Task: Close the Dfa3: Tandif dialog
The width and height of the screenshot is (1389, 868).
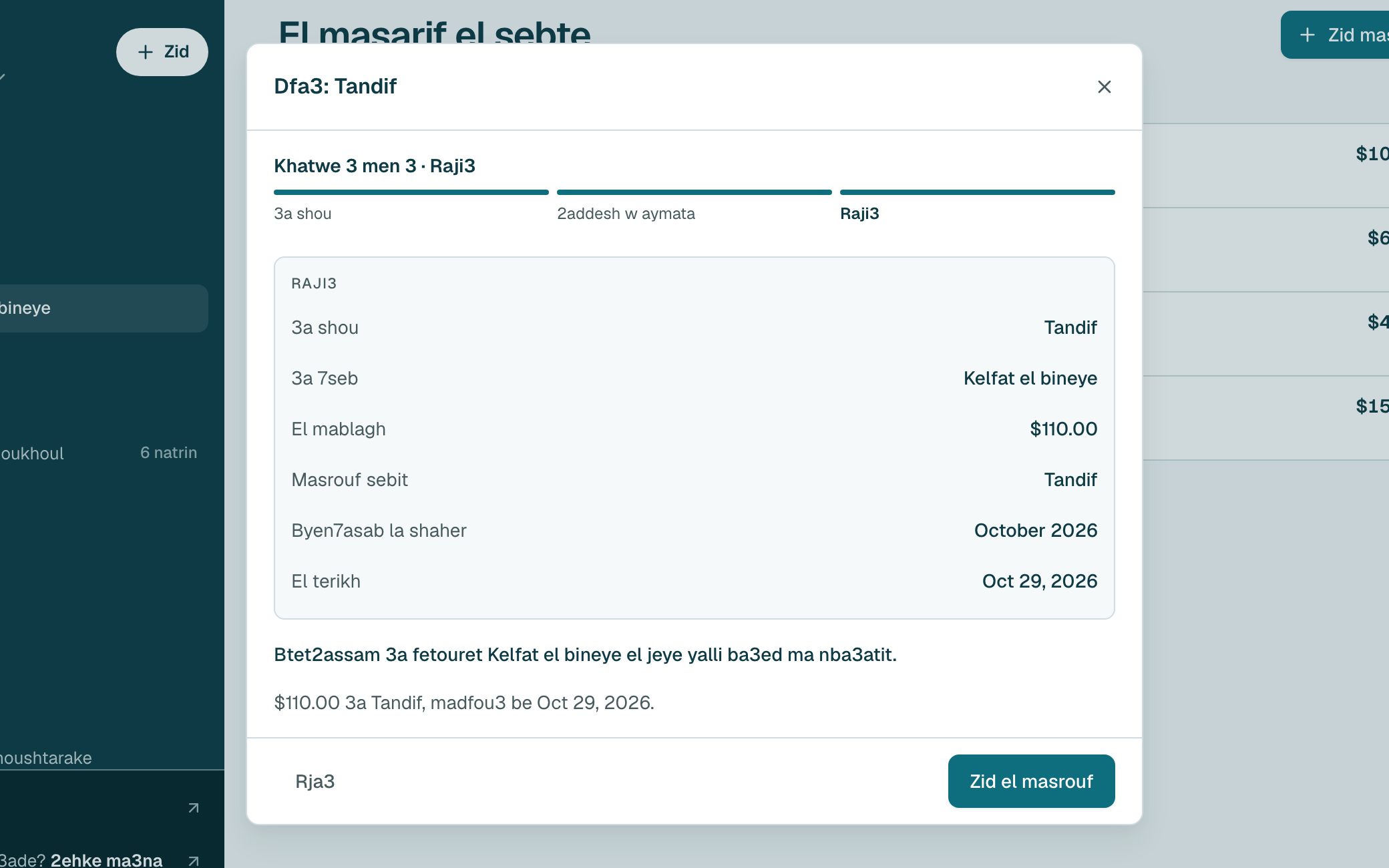Action: coord(1104,87)
